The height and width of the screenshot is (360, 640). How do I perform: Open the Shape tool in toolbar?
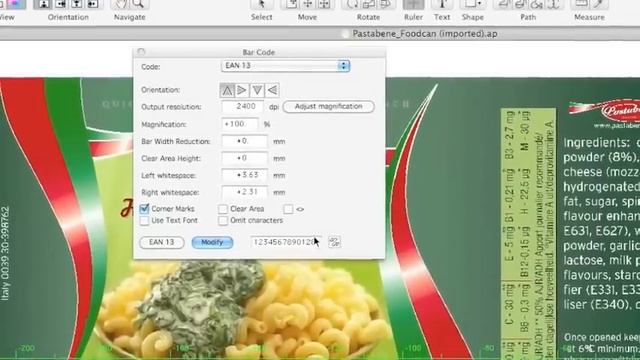[x=473, y=4]
